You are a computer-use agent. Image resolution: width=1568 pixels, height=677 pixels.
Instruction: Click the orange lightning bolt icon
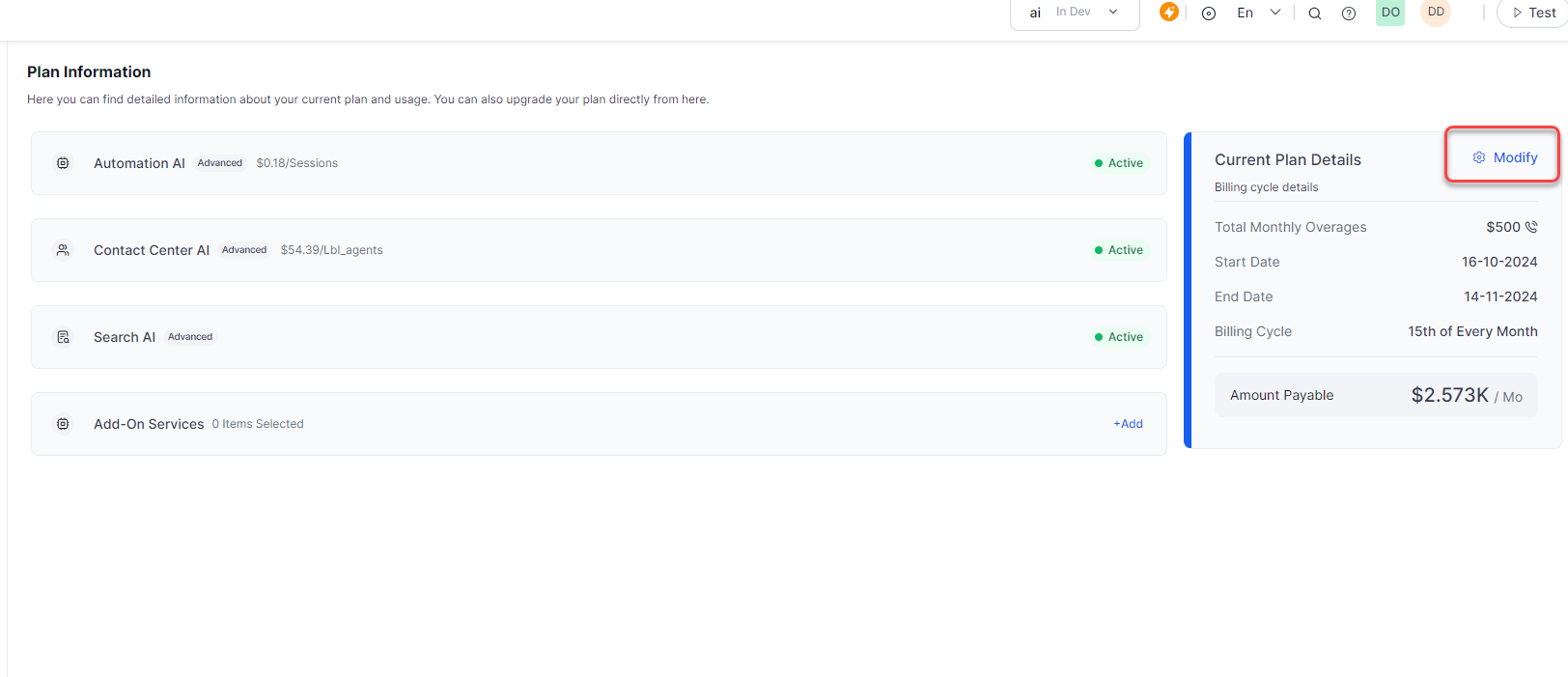coord(1168,12)
